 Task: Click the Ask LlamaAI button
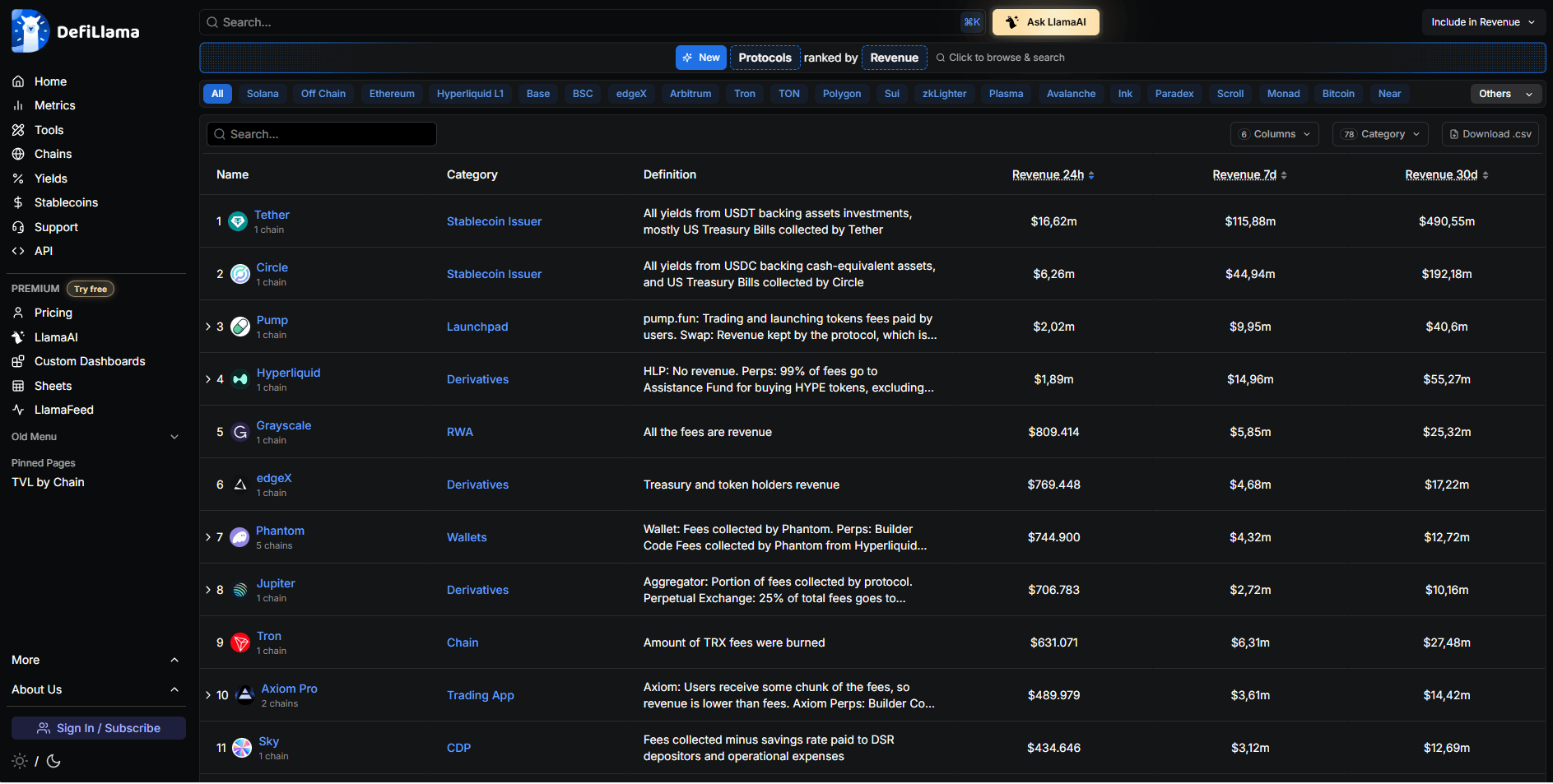click(x=1045, y=22)
